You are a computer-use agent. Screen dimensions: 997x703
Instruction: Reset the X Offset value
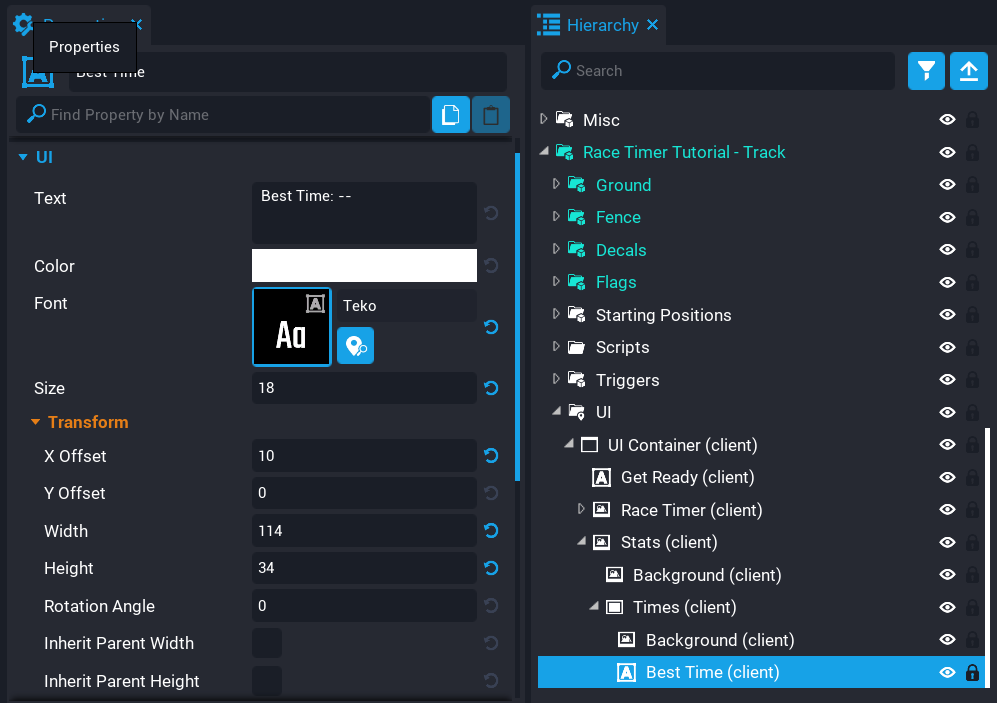pyautogui.click(x=491, y=456)
